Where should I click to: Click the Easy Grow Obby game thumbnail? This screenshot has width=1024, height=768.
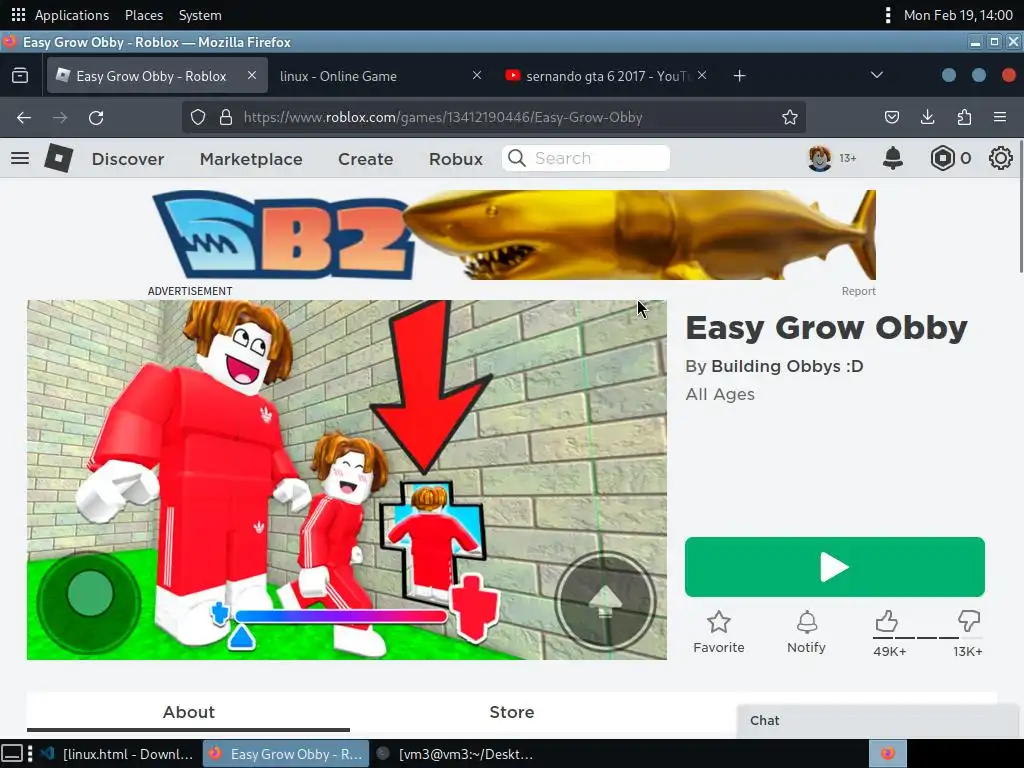(x=347, y=480)
